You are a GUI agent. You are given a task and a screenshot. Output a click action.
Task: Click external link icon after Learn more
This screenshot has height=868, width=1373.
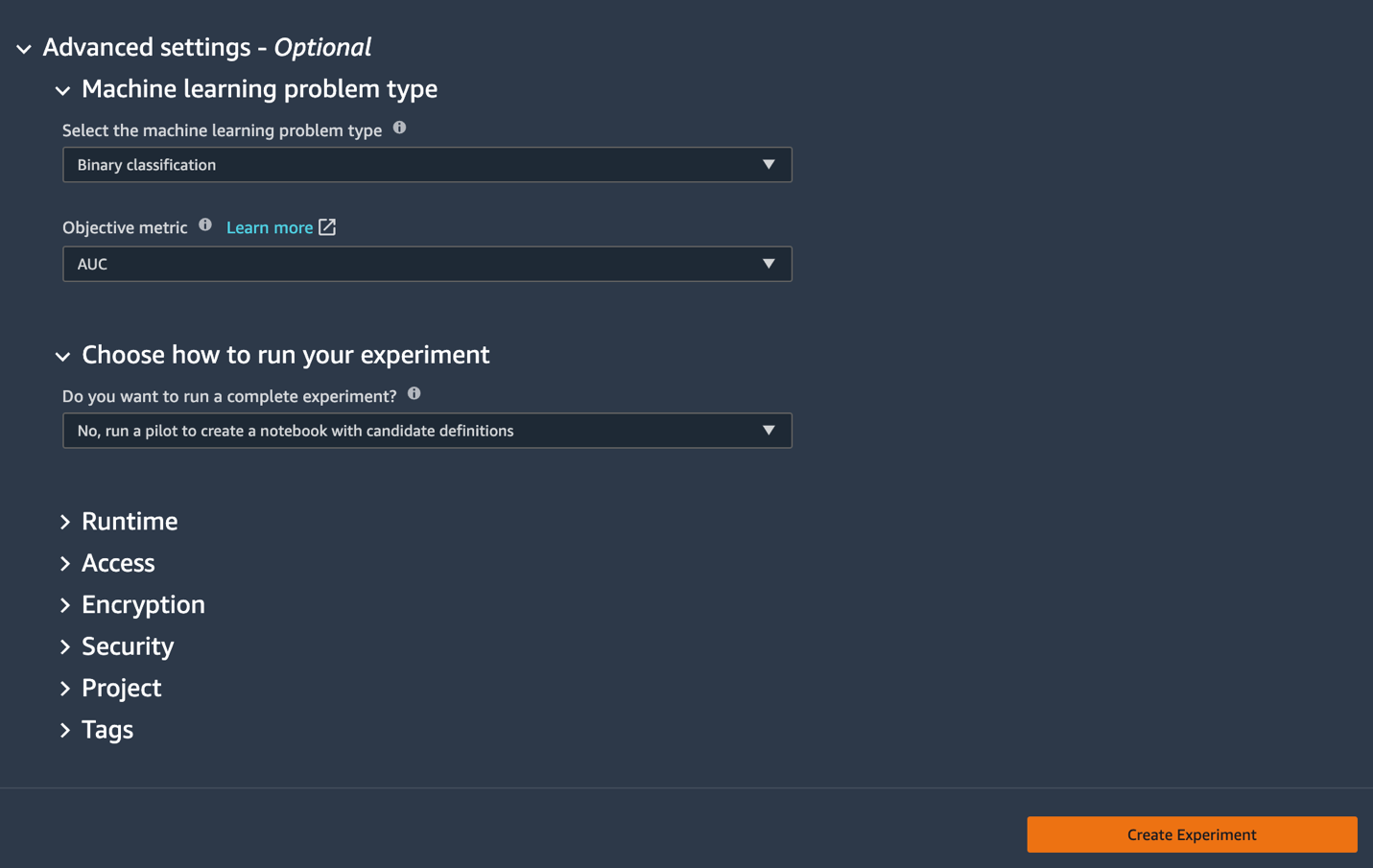327,227
